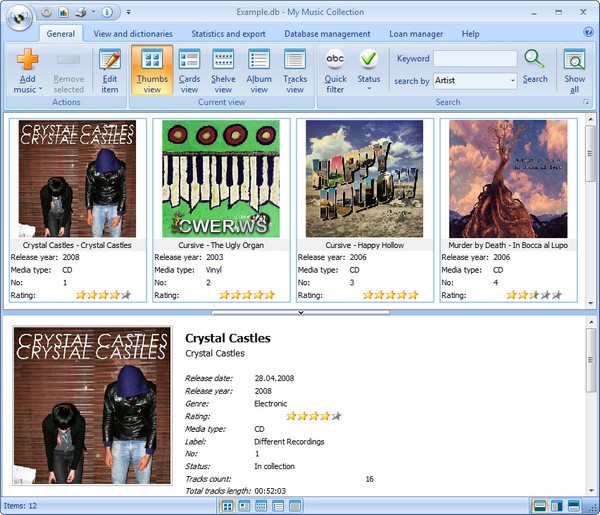This screenshot has width=600, height=515.
Task: Click into the Keyword search field
Action: pyautogui.click(x=475, y=59)
